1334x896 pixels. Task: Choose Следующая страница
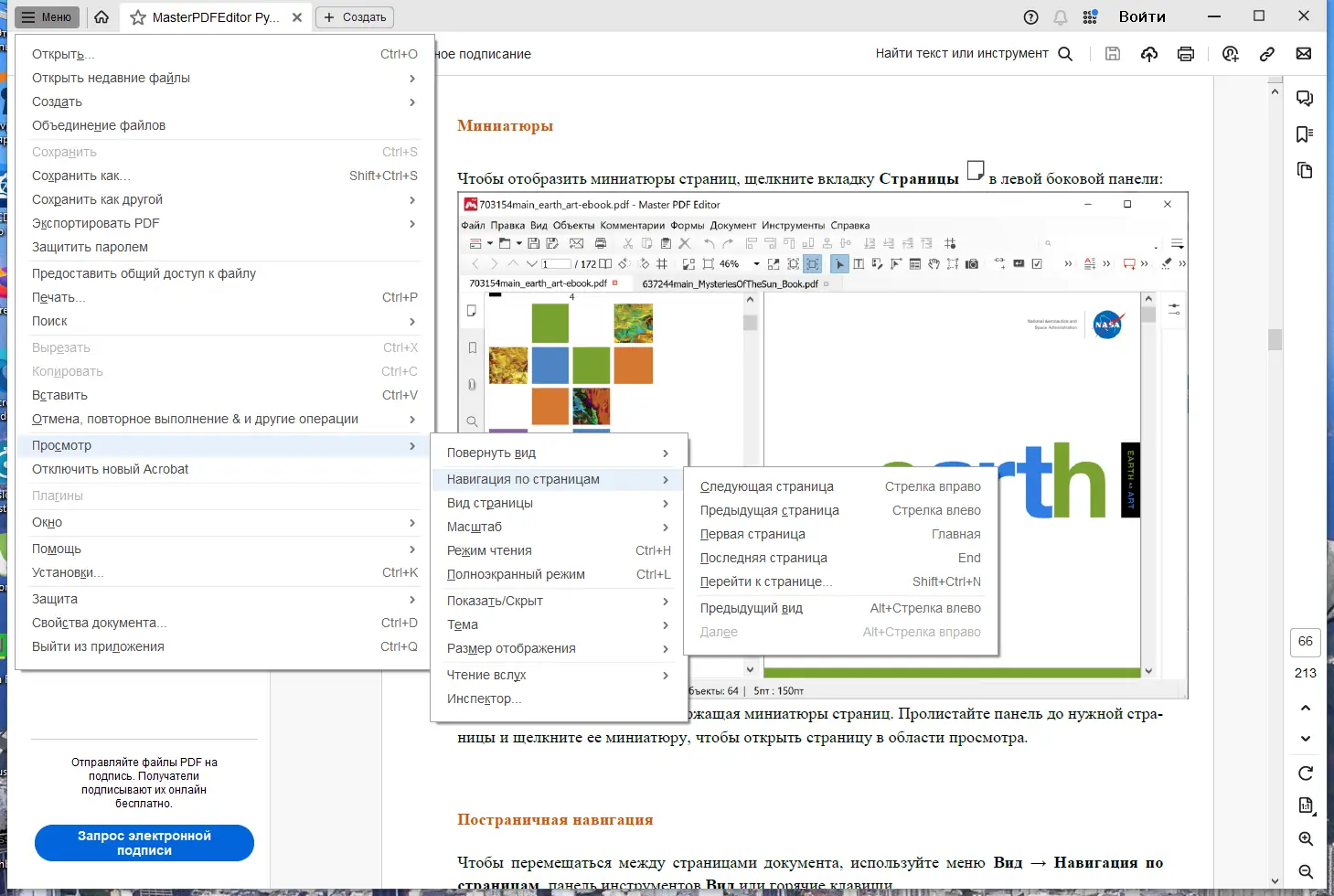(x=840, y=486)
